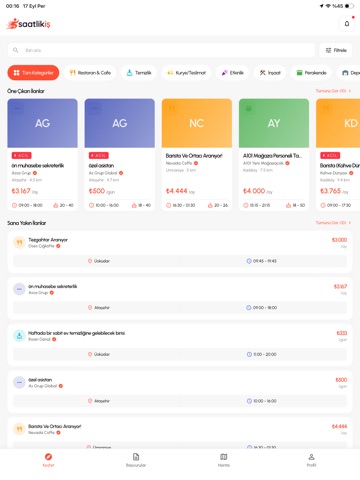The height and width of the screenshot is (480, 360).
Task: Click ACİL badge on özel asistan card
Action: click(99, 155)
